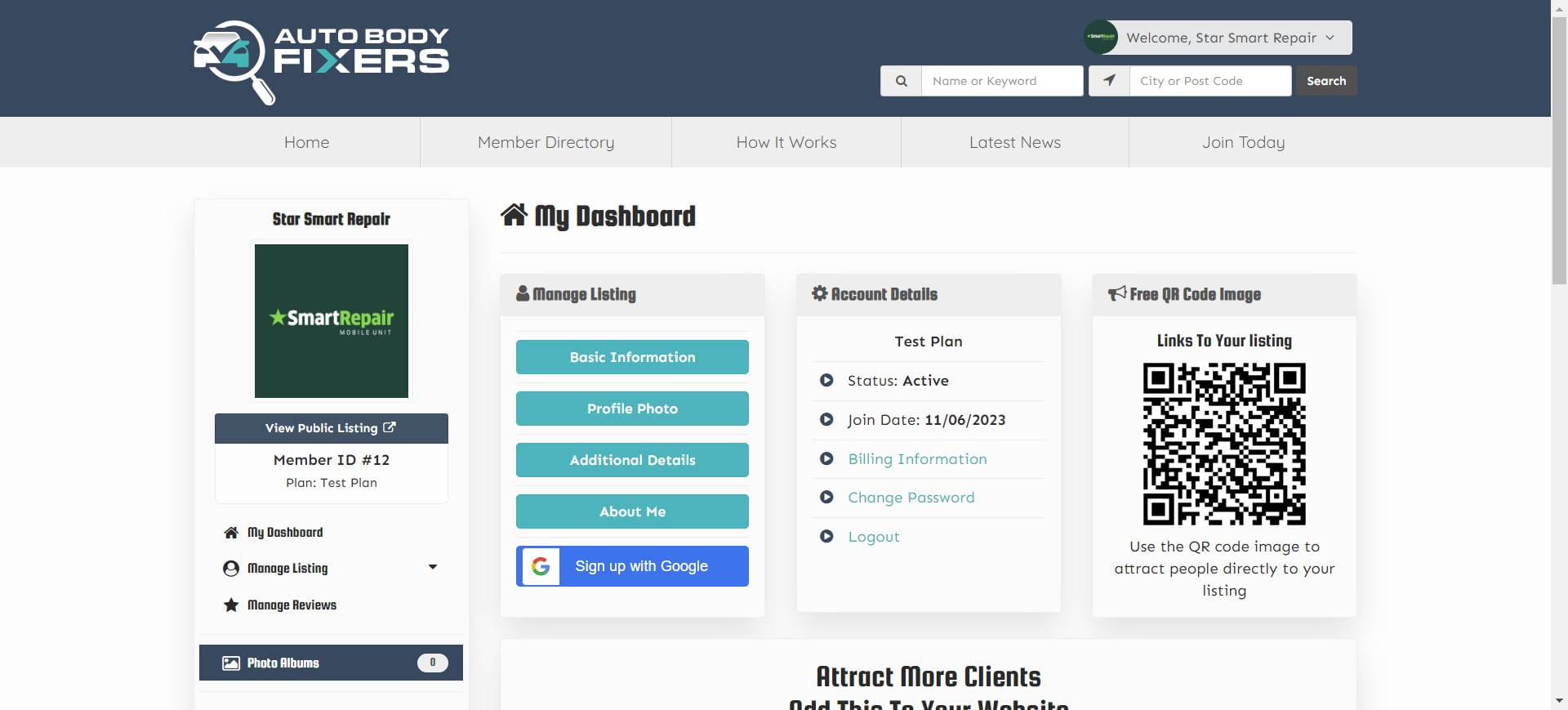Screen dimensions: 1568x710
Task: Click the Star Smart Repair profile avatar
Action: pyautogui.click(x=1100, y=38)
